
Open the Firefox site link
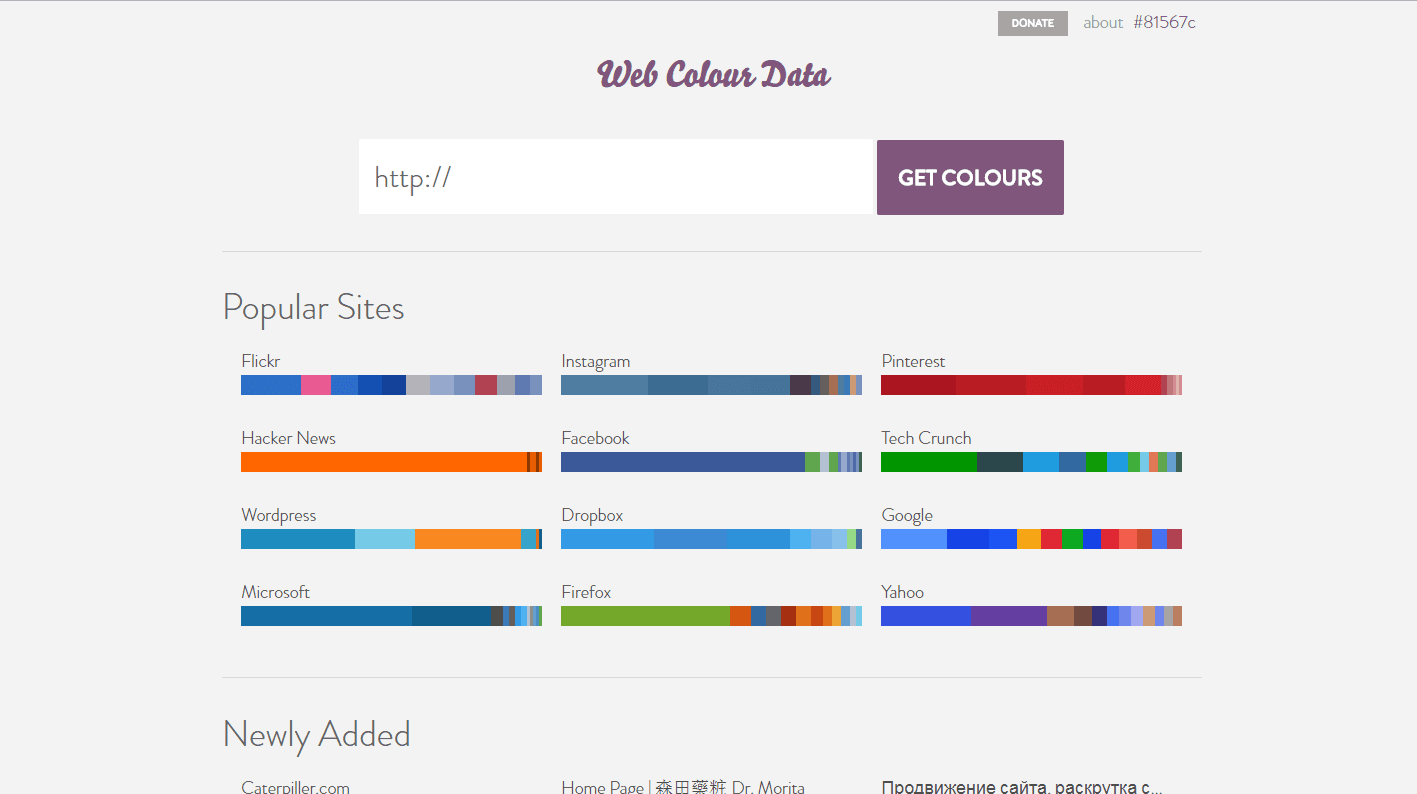tap(586, 592)
